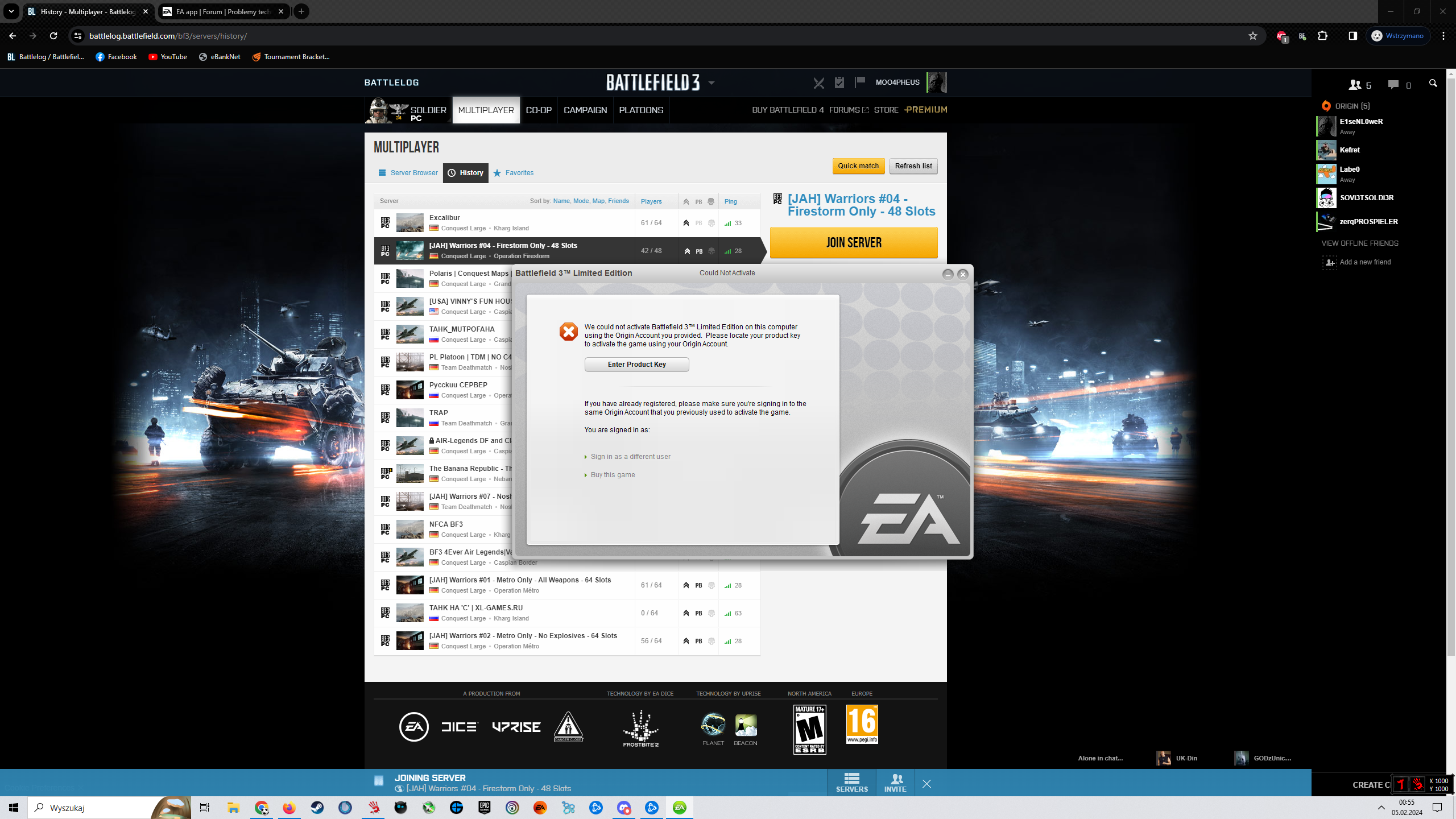Click the Origin logo in friends panel
The height and width of the screenshot is (819, 1456).
coord(1326,106)
